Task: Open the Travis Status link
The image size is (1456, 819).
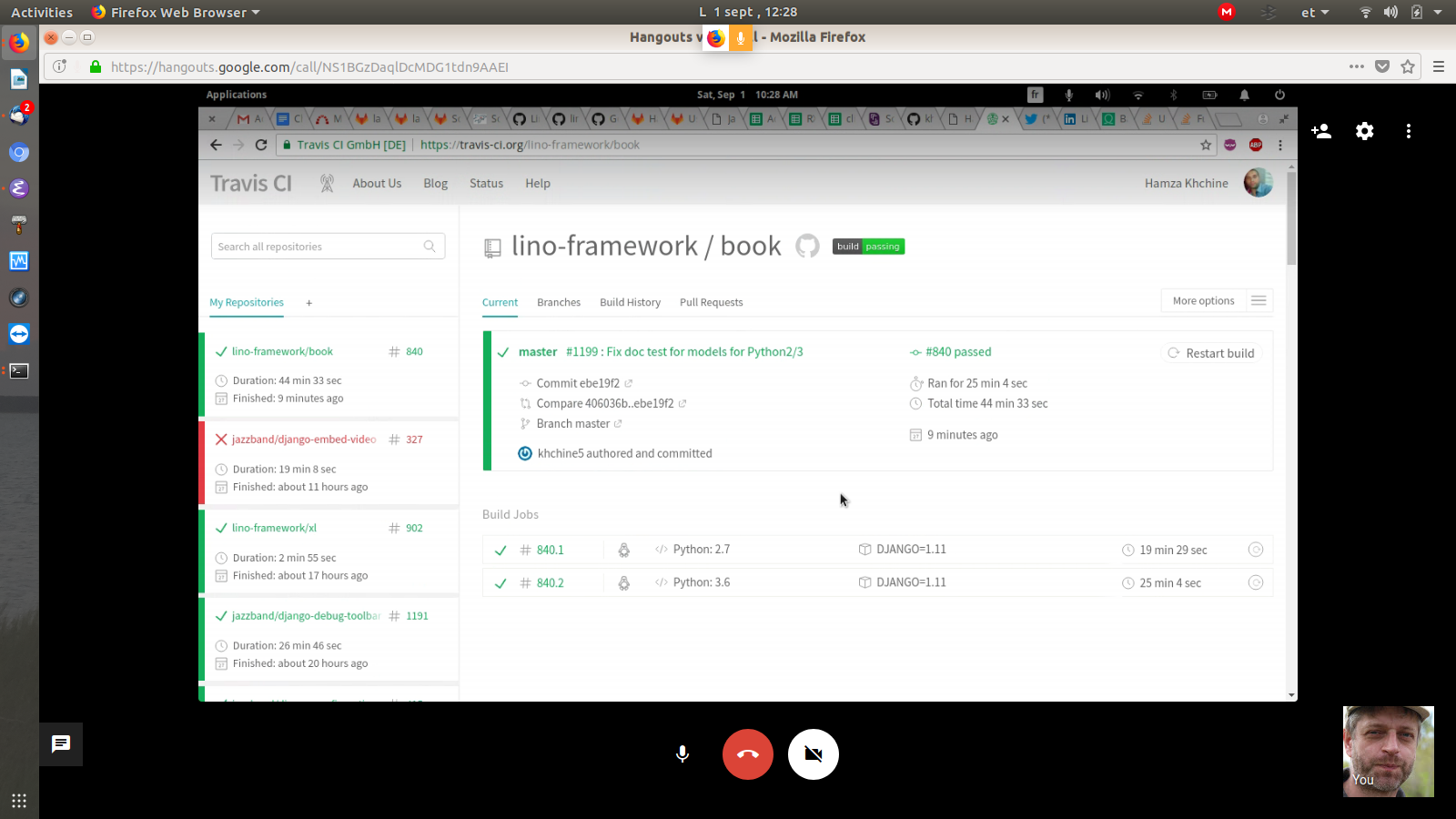Action: (x=486, y=183)
